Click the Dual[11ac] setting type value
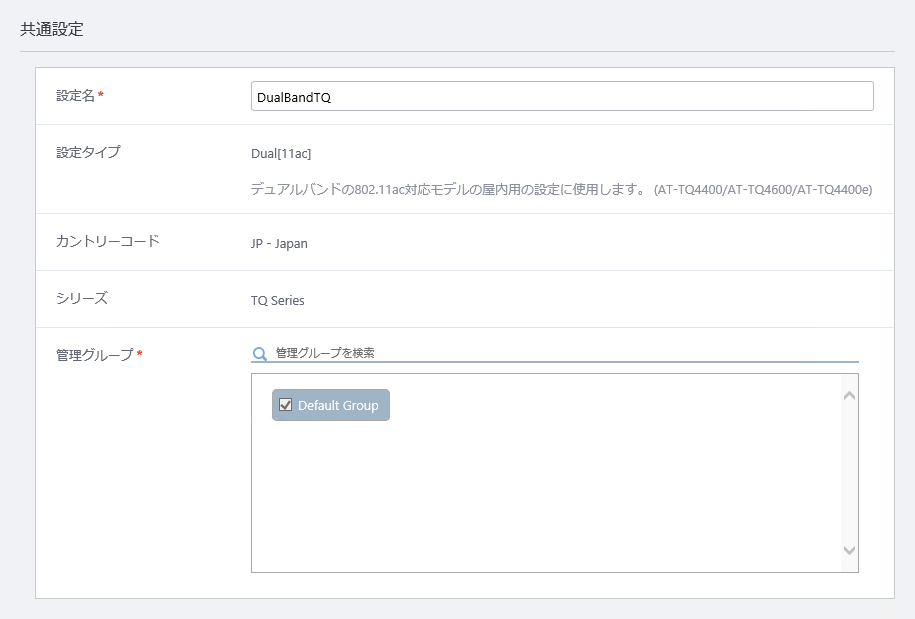915x619 pixels. (x=281, y=153)
